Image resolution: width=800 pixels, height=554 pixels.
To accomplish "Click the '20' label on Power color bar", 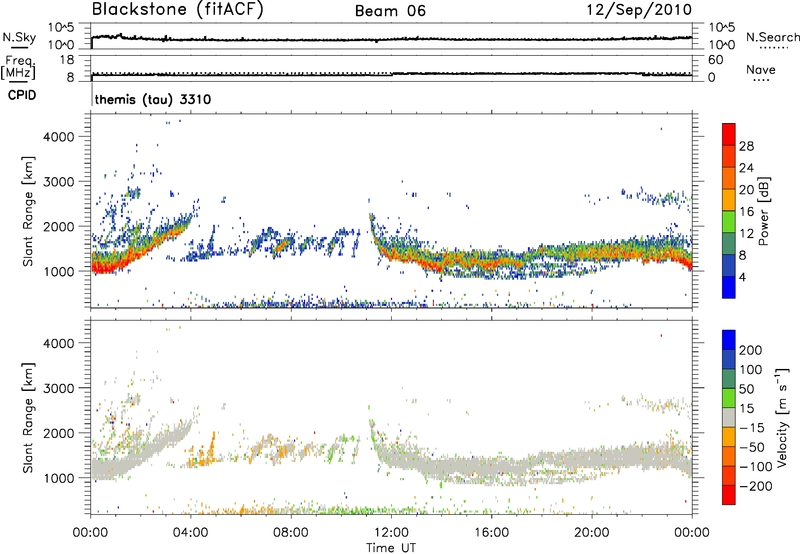I will [x=746, y=190].
